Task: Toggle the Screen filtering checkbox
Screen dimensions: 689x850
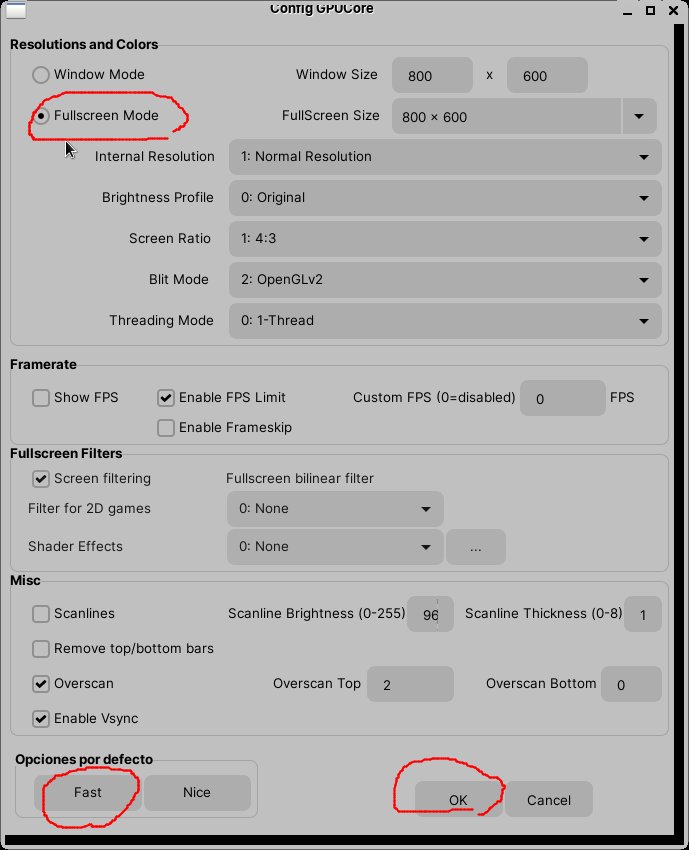Action: (x=41, y=479)
